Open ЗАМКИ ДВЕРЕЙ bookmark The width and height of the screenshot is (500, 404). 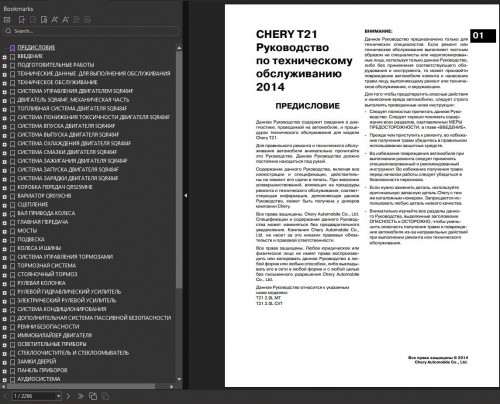[x=37, y=362]
